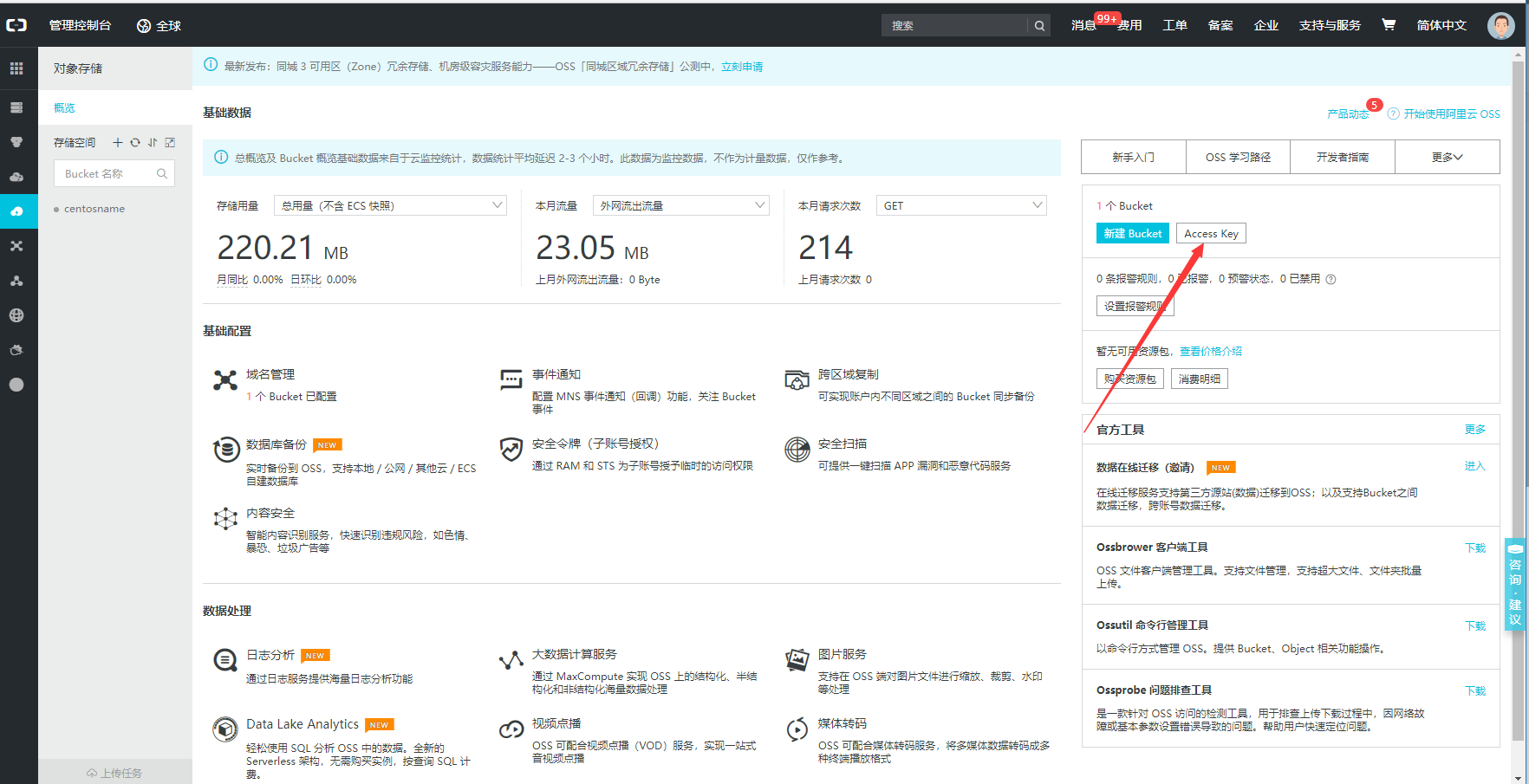Viewport: 1529px width, 784px height.
Task: Click the 购买资源包 button
Action: [1129, 379]
